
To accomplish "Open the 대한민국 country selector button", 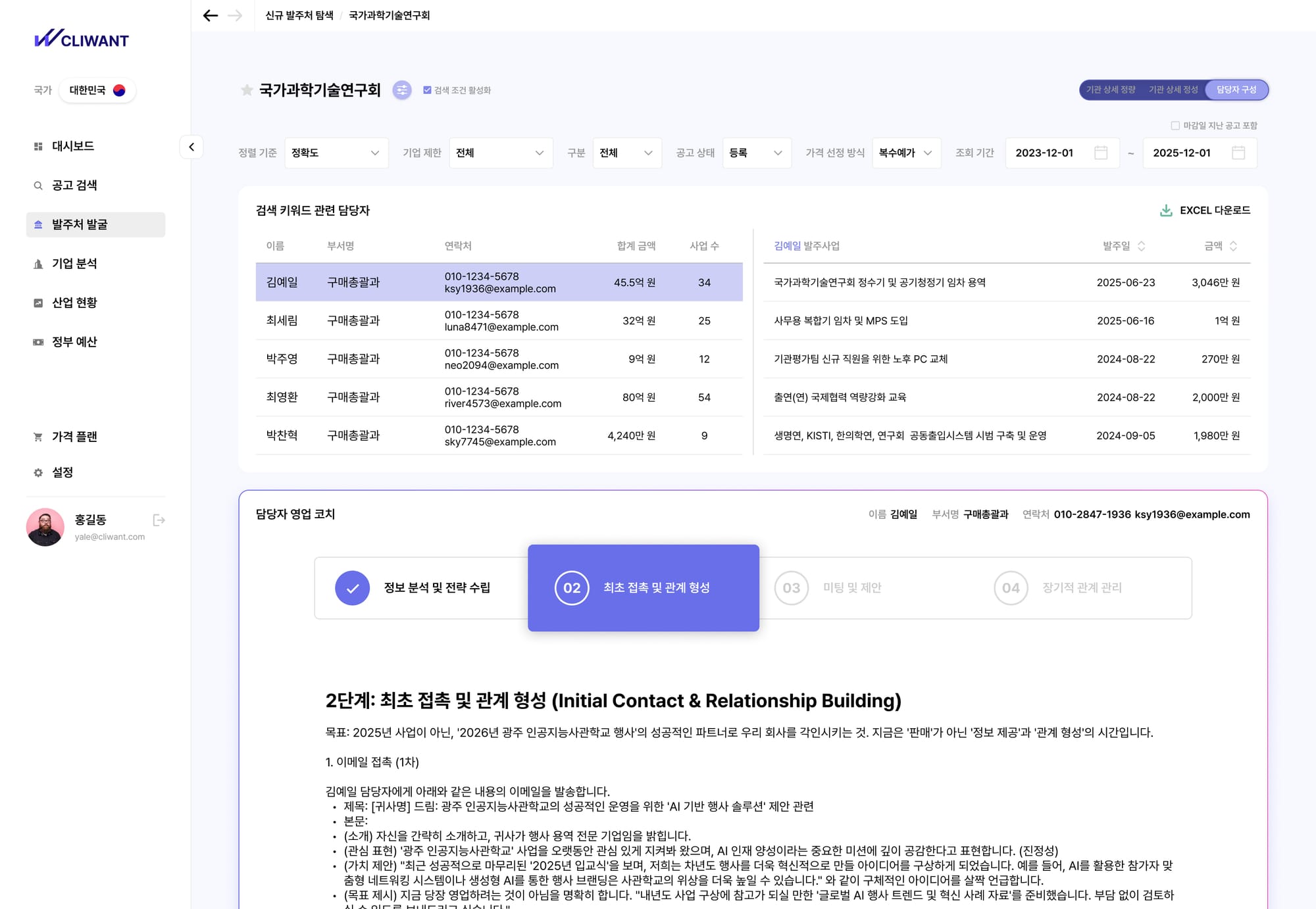I will click(x=97, y=90).
